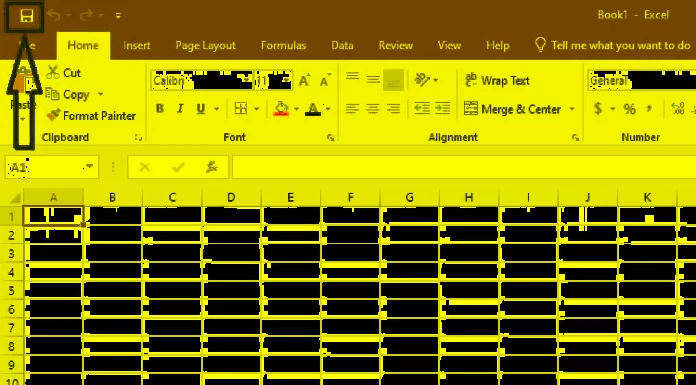696x385 pixels.
Task: Activate the Format Painter
Action: coord(91,116)
